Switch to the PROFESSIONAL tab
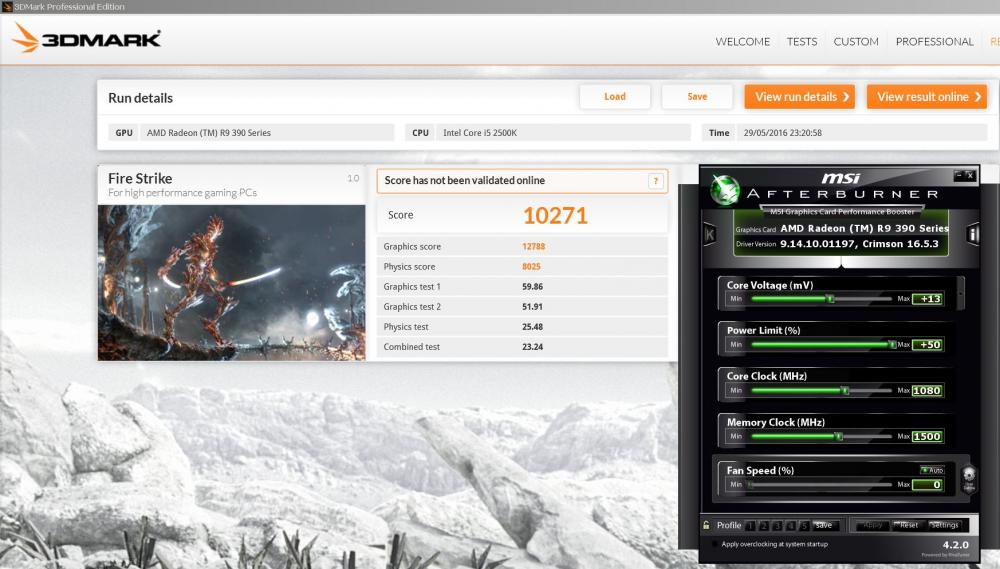Screen dimensions: 1000x569 tap(934, 41)
